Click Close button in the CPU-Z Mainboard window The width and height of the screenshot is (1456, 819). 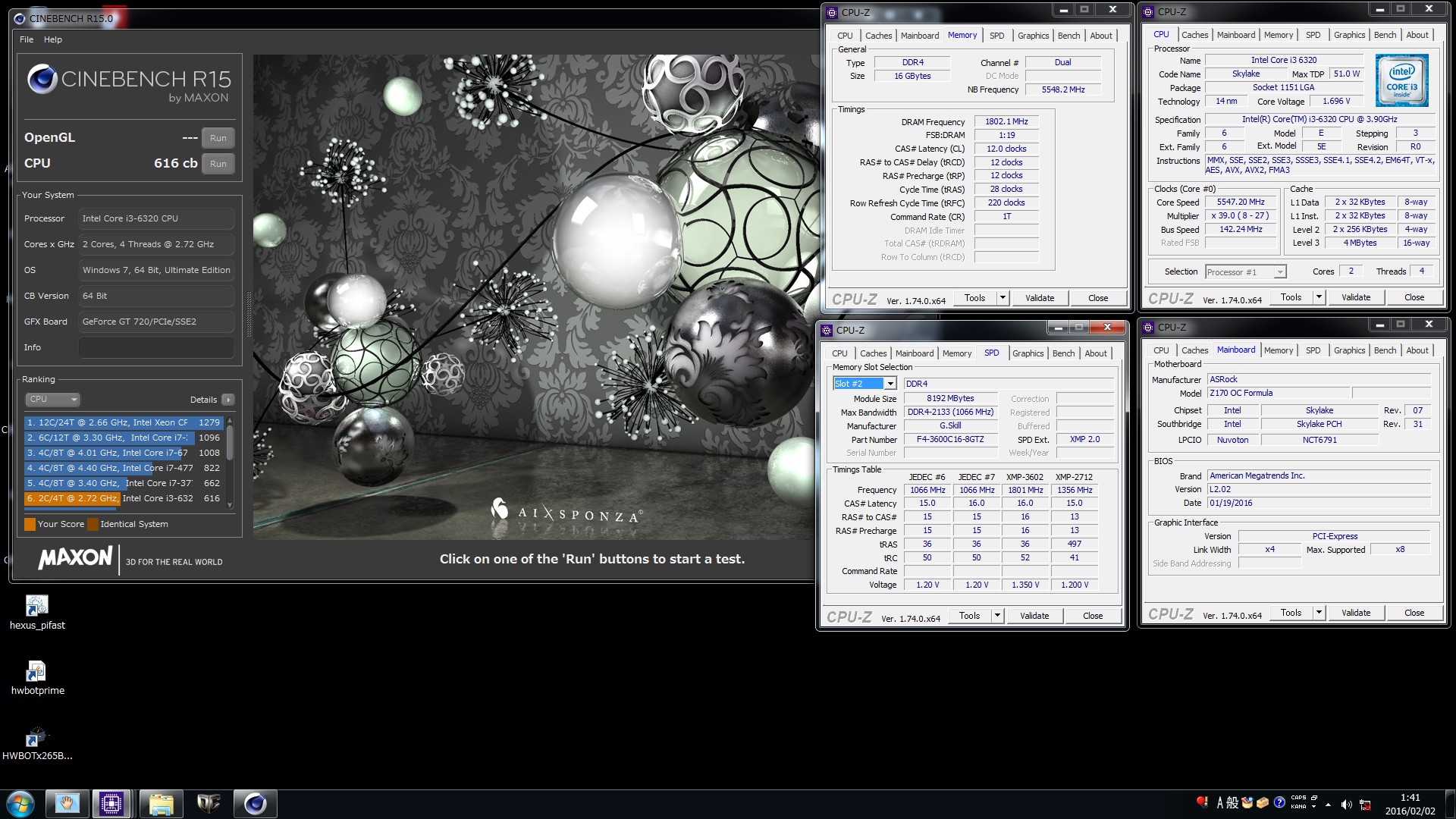[1414, 613]
